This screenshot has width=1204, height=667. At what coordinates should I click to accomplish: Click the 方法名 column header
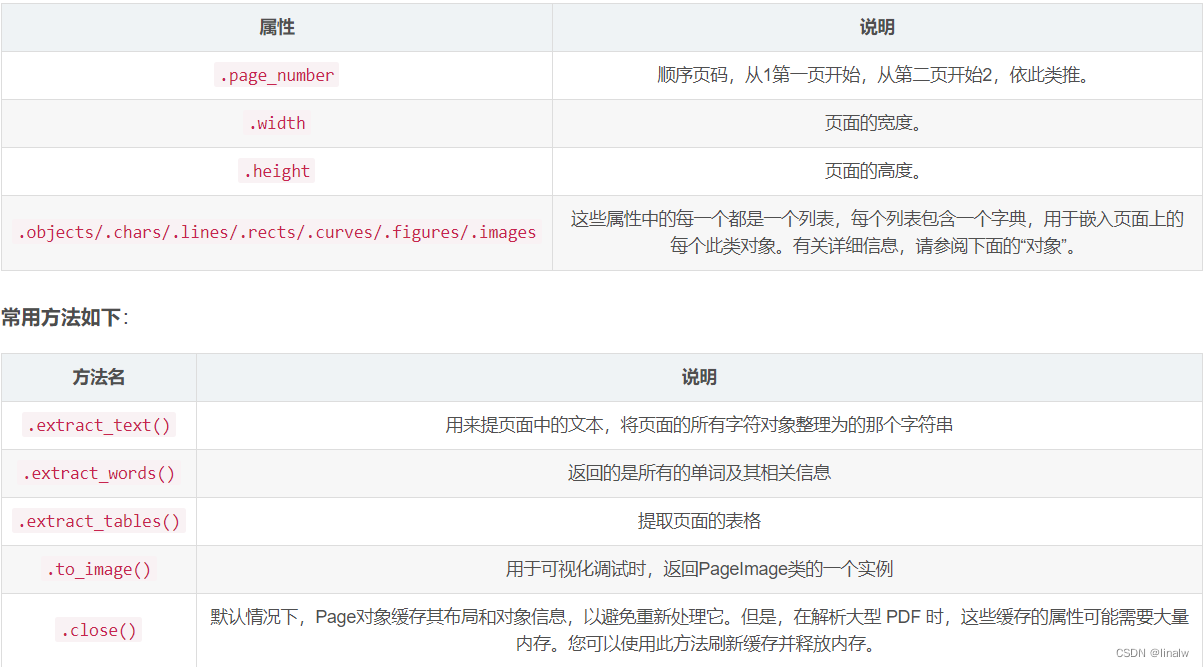98,377
